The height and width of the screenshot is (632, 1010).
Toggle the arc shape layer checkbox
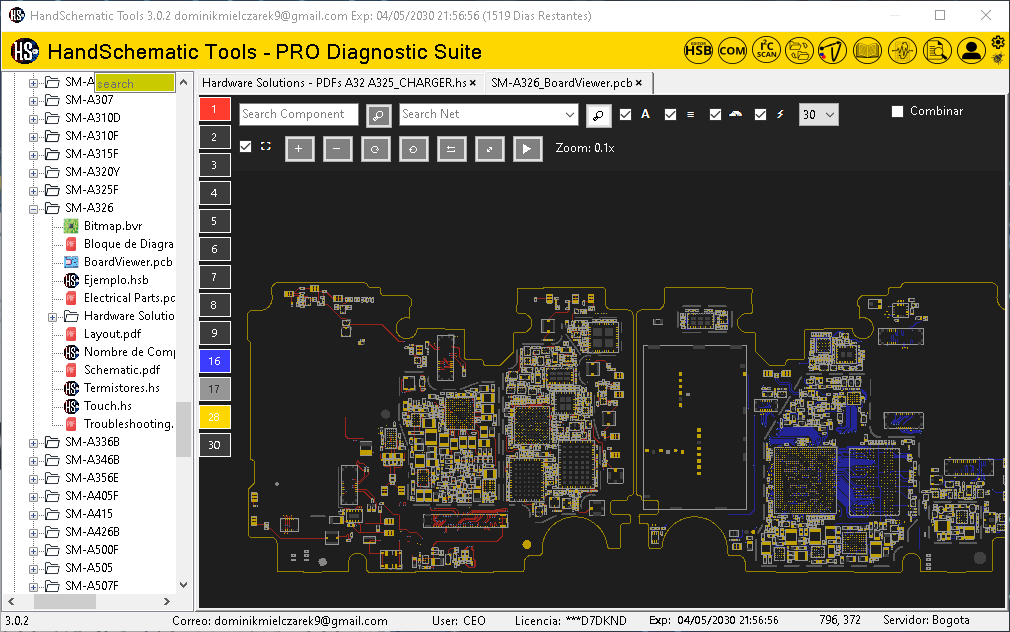click(715, 115)
